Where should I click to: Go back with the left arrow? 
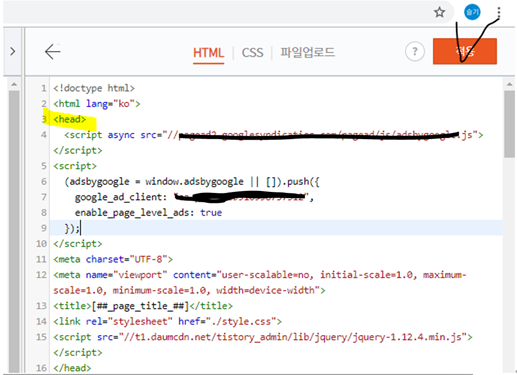tap(53, 52)
